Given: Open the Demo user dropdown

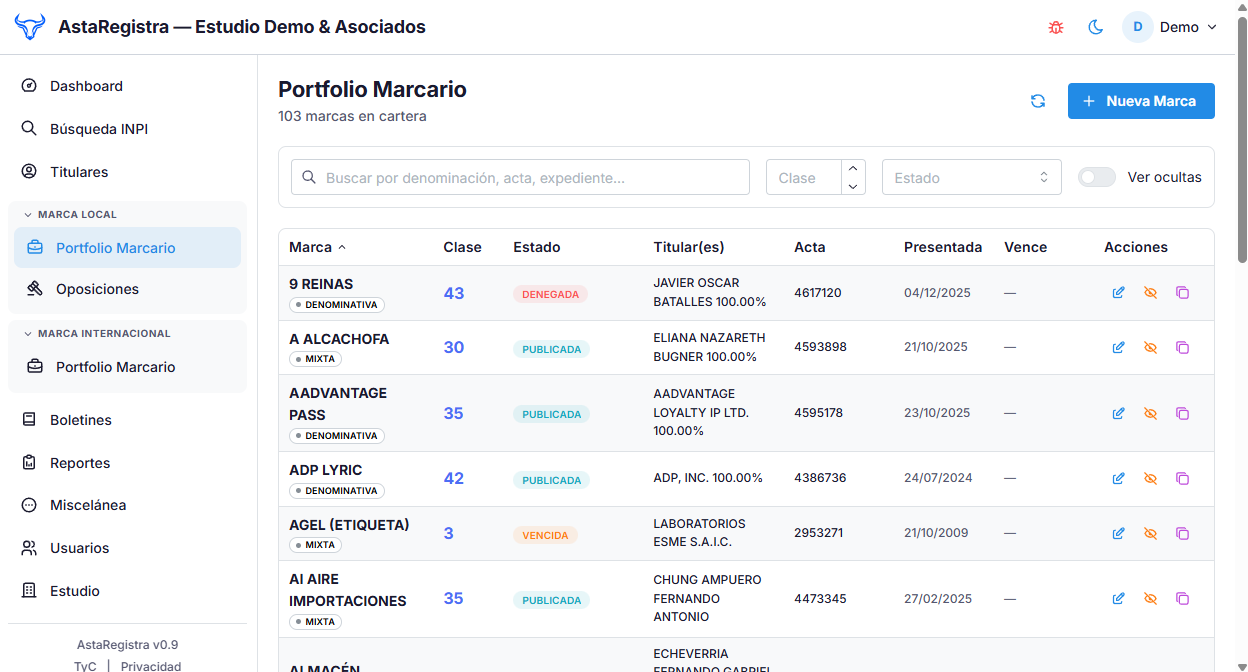Looking at the screenshot, I should 1170,27.
